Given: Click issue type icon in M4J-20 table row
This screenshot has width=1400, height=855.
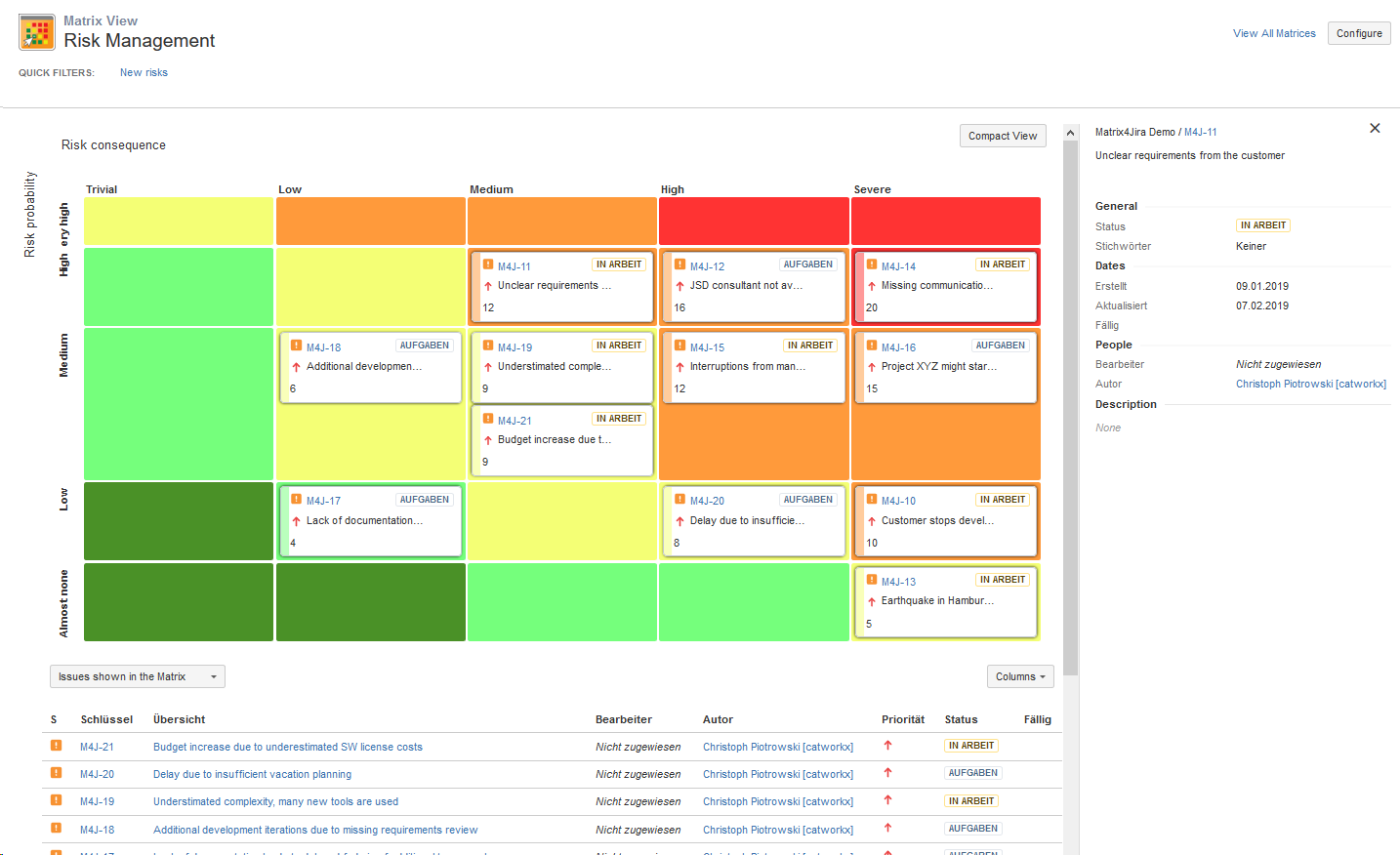Looking at the screenshot, I should (x=56, y=773).
